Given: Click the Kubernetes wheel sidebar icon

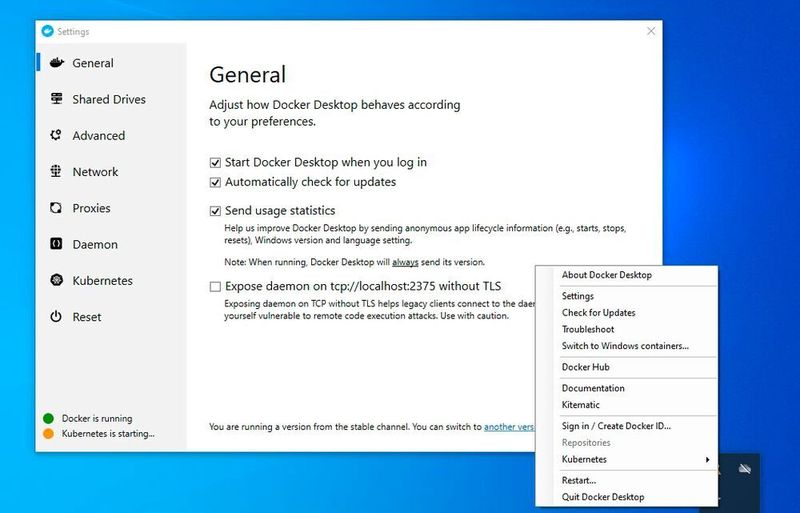Looking at the screenshot, I should pos(56,280).
